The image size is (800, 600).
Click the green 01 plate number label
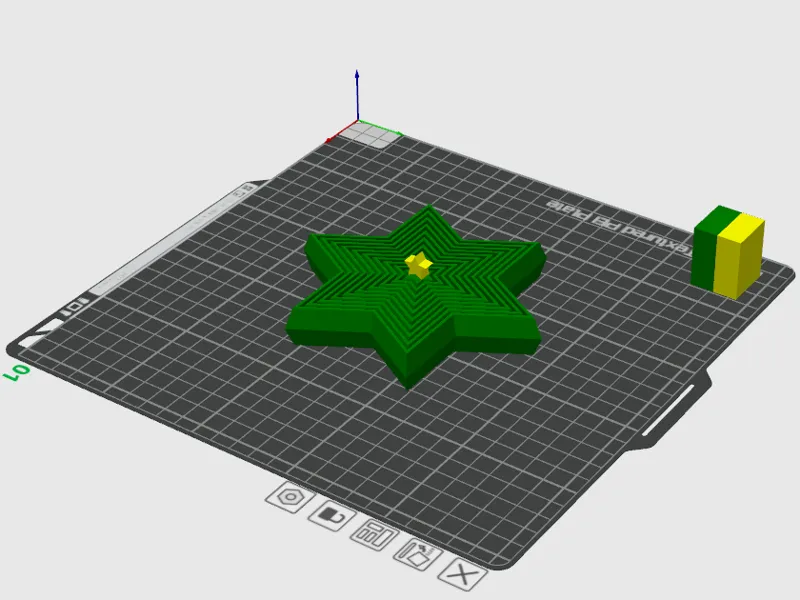(17, 373)
